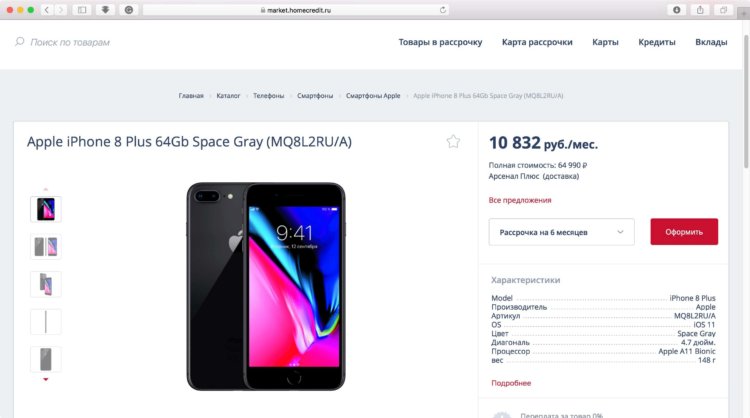Click the Смартфоны Apple breadcrumb
This screenshot has height=418, width=750.
(x=373, y=96)
